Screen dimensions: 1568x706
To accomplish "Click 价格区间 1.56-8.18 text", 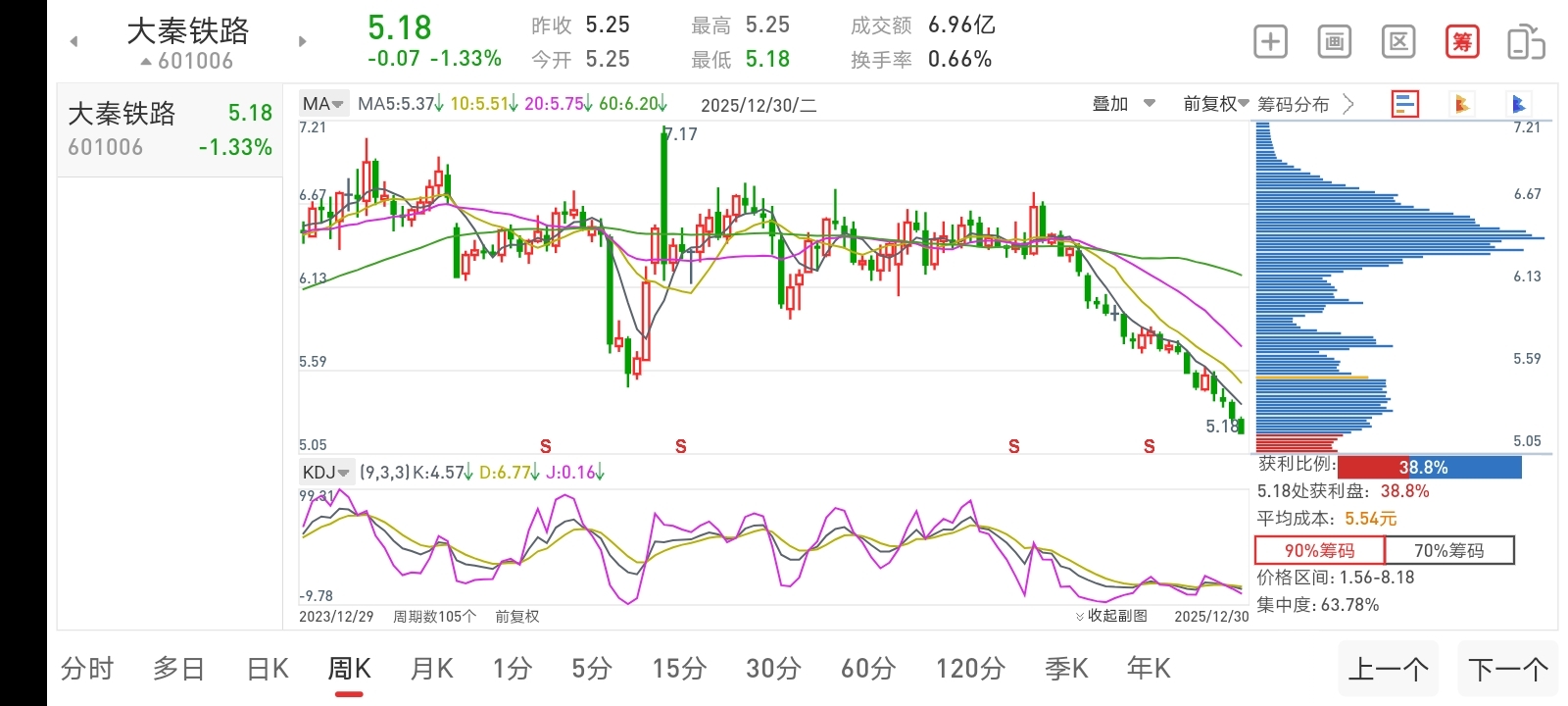I will (x=1336, y=578).
